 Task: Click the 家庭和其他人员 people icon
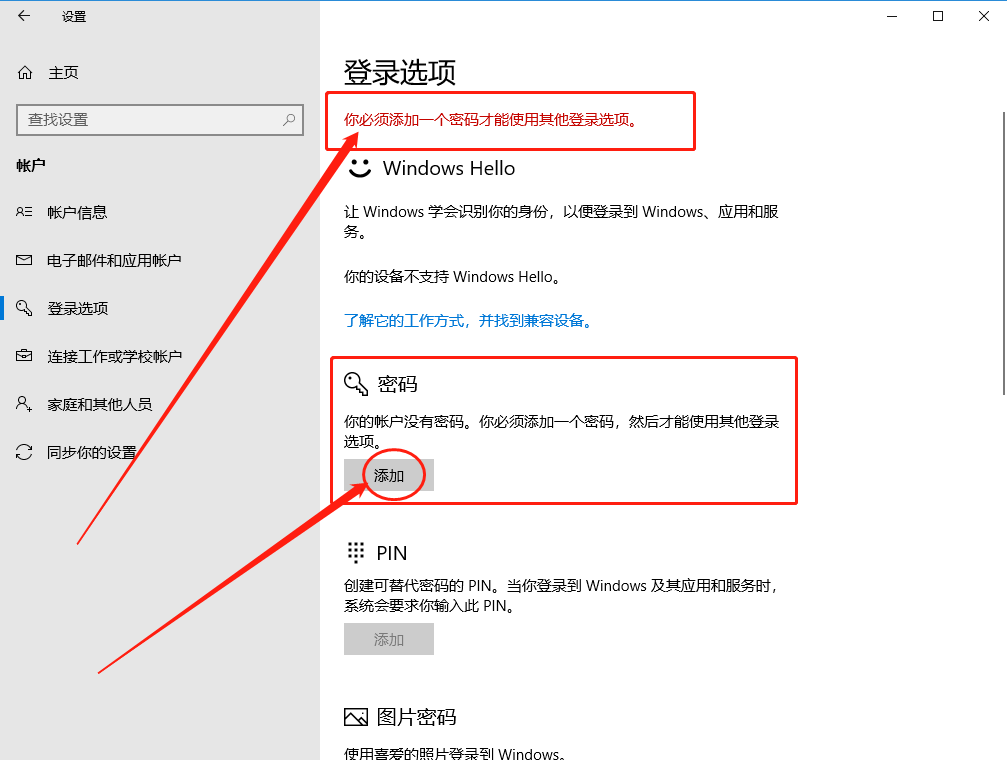[24, 404]
